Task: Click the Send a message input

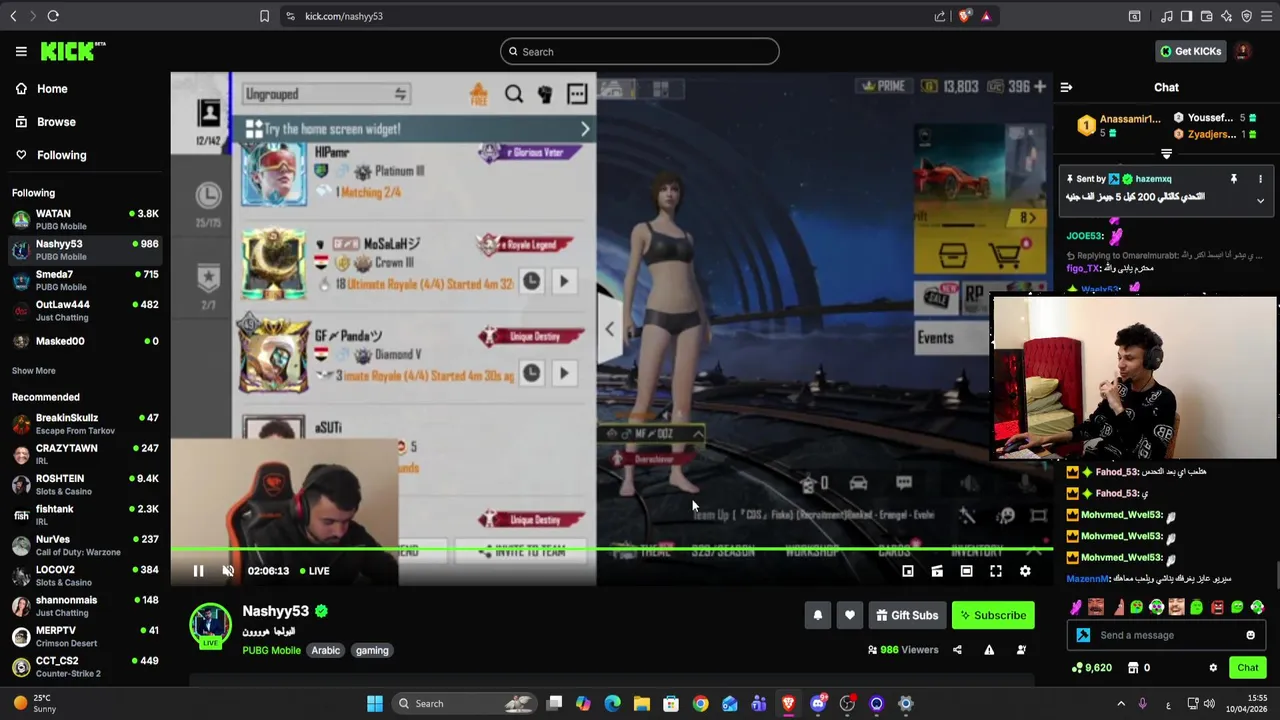Action: [x=1168, y=635]
